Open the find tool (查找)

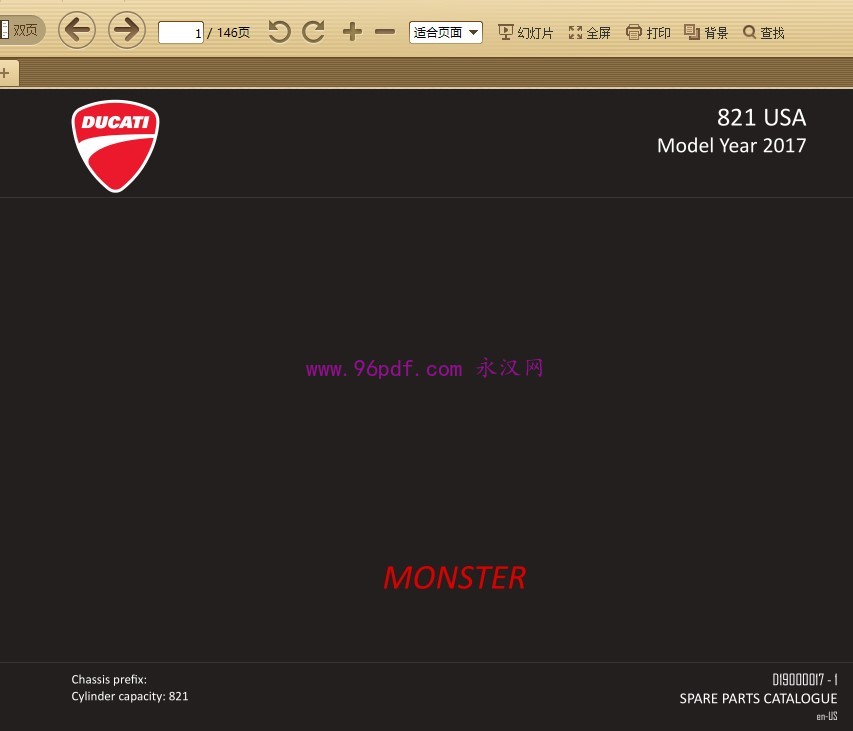[764, 33]
